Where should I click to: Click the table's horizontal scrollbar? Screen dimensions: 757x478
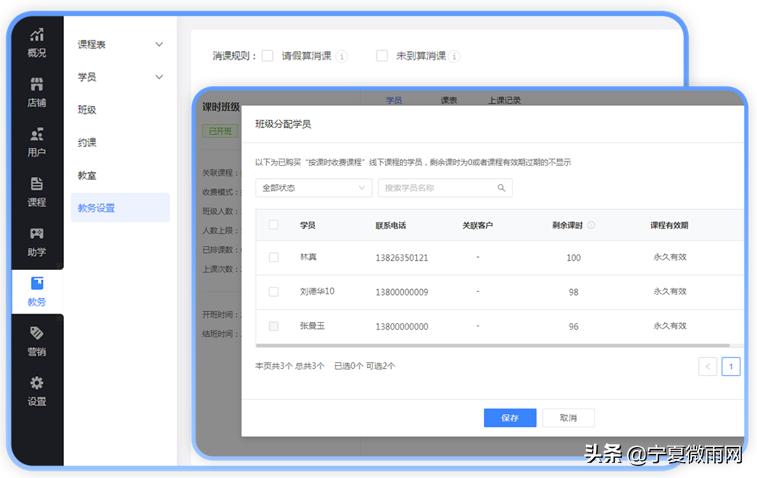point(492,346)
